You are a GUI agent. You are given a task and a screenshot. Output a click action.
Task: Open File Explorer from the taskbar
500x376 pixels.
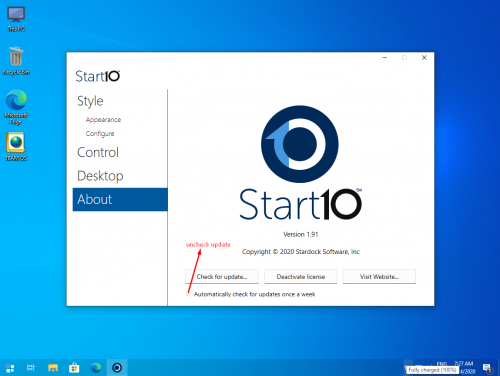(x=53, y=368)
